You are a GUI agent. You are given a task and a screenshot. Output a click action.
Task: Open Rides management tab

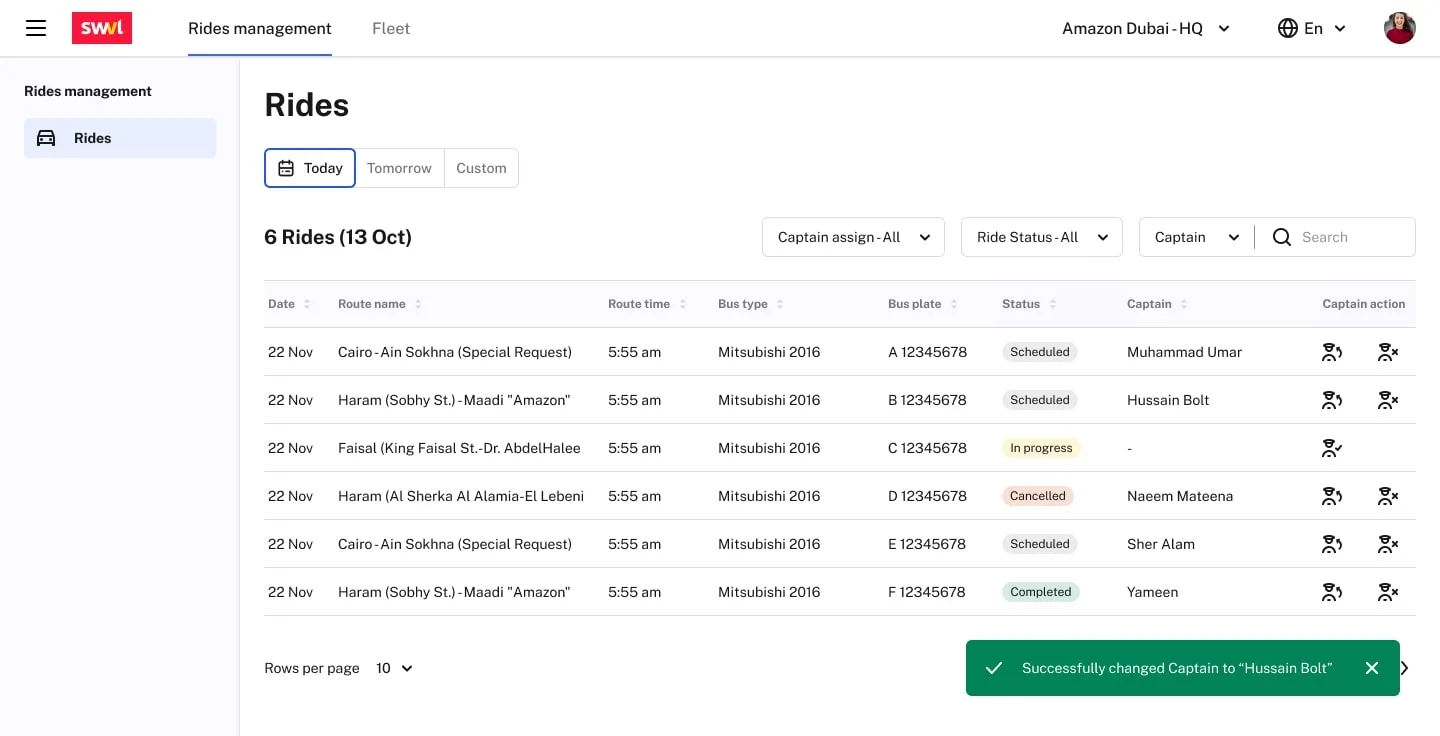[x=260, y=28]
